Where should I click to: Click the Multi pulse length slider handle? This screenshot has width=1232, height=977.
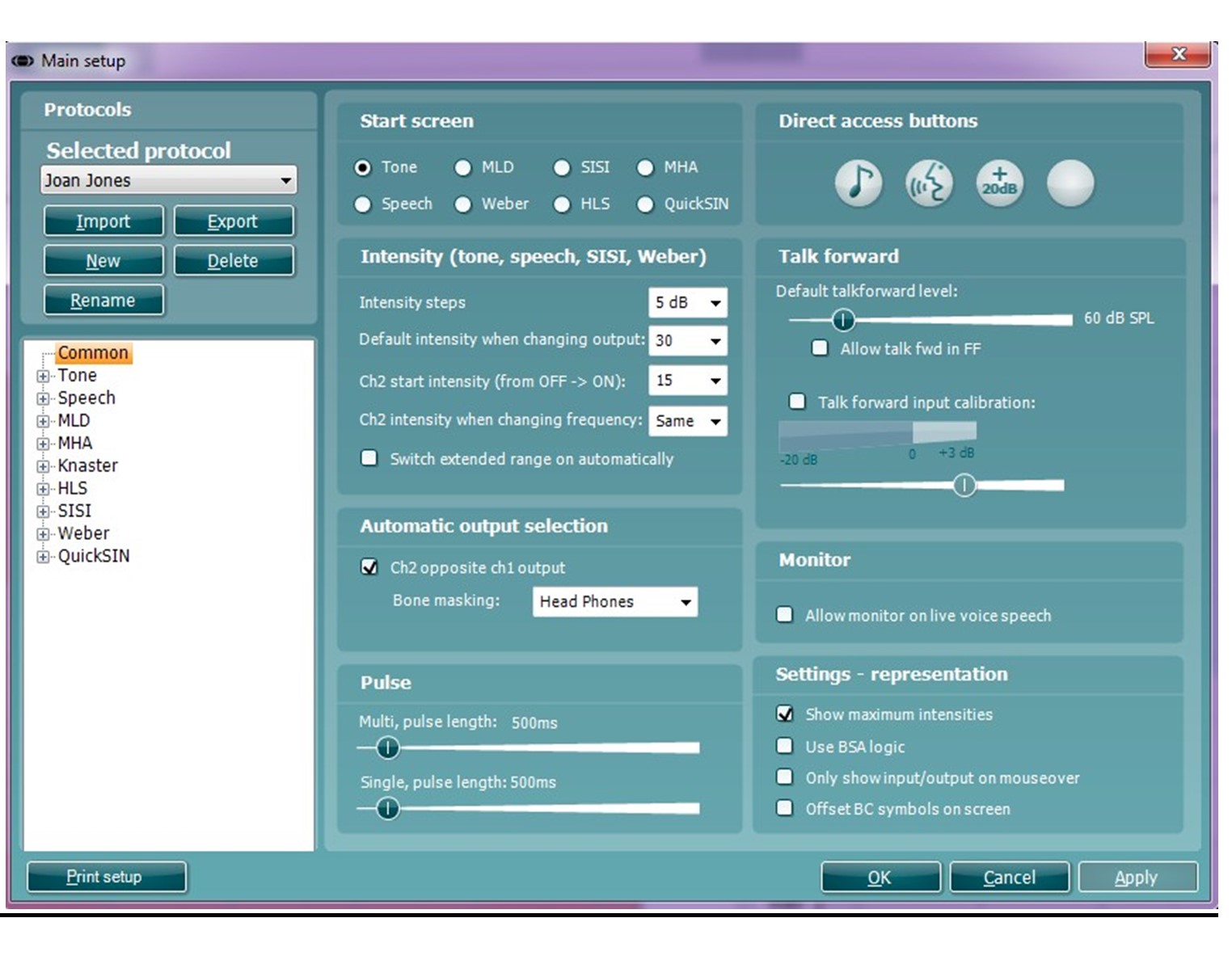[x=388, y=747]
